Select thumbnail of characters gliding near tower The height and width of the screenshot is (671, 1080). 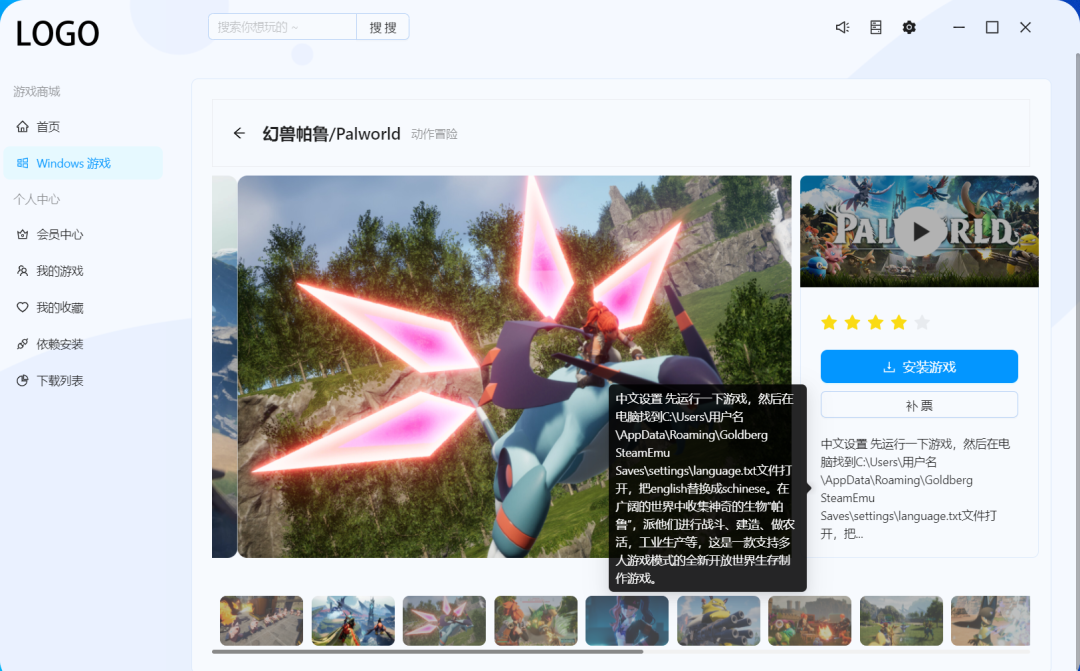pos(353,621)
